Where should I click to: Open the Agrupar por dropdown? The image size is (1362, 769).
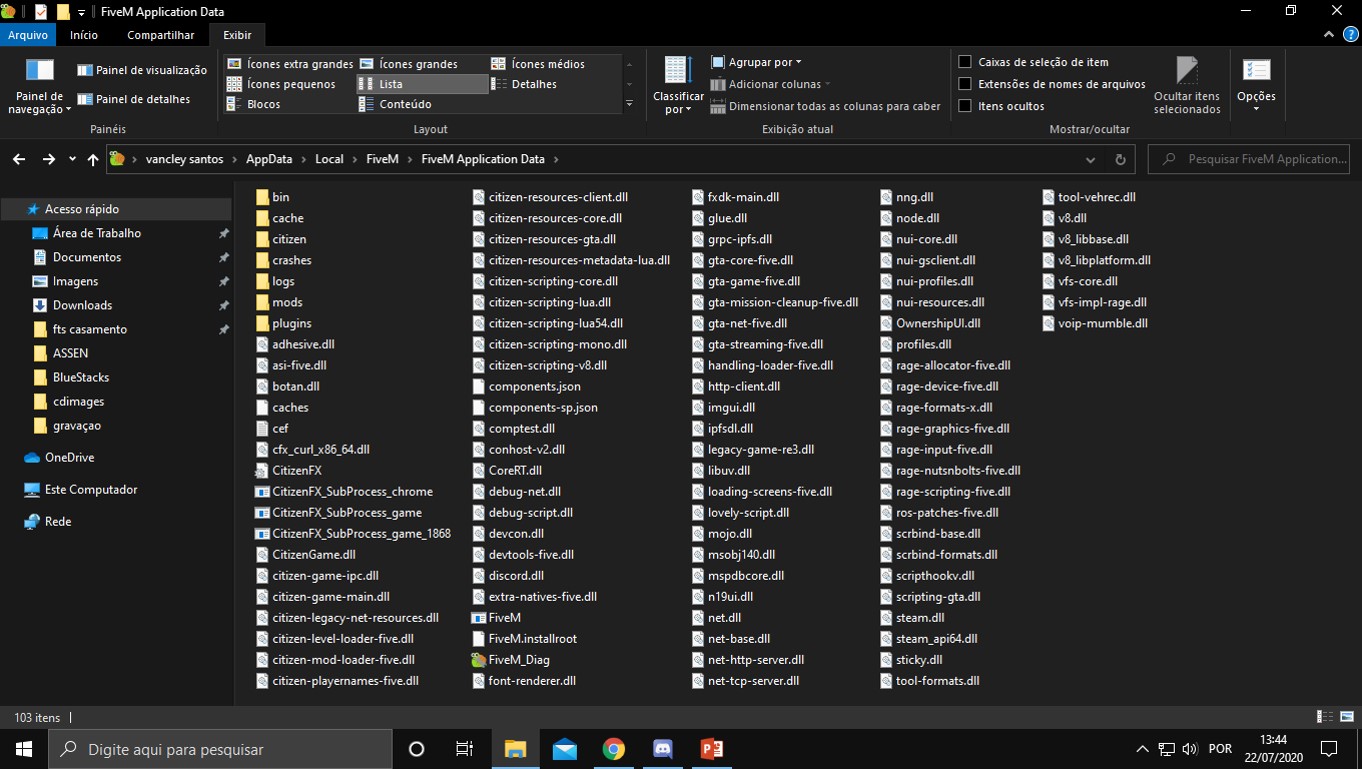pos(756,62)
